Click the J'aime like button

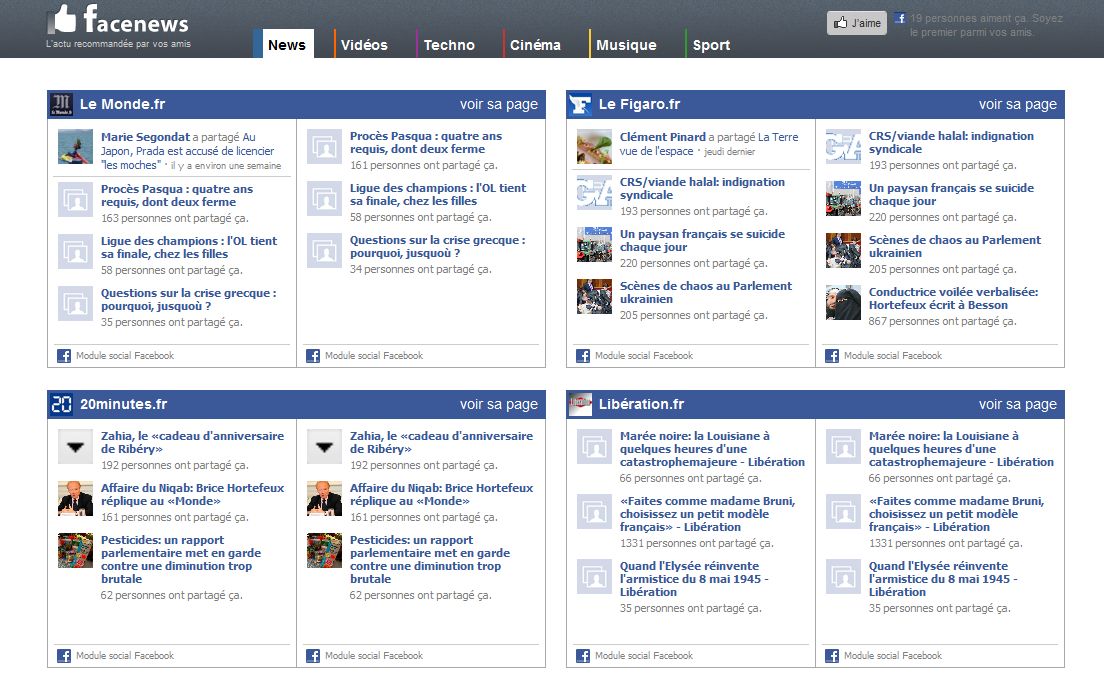point(857,23)
